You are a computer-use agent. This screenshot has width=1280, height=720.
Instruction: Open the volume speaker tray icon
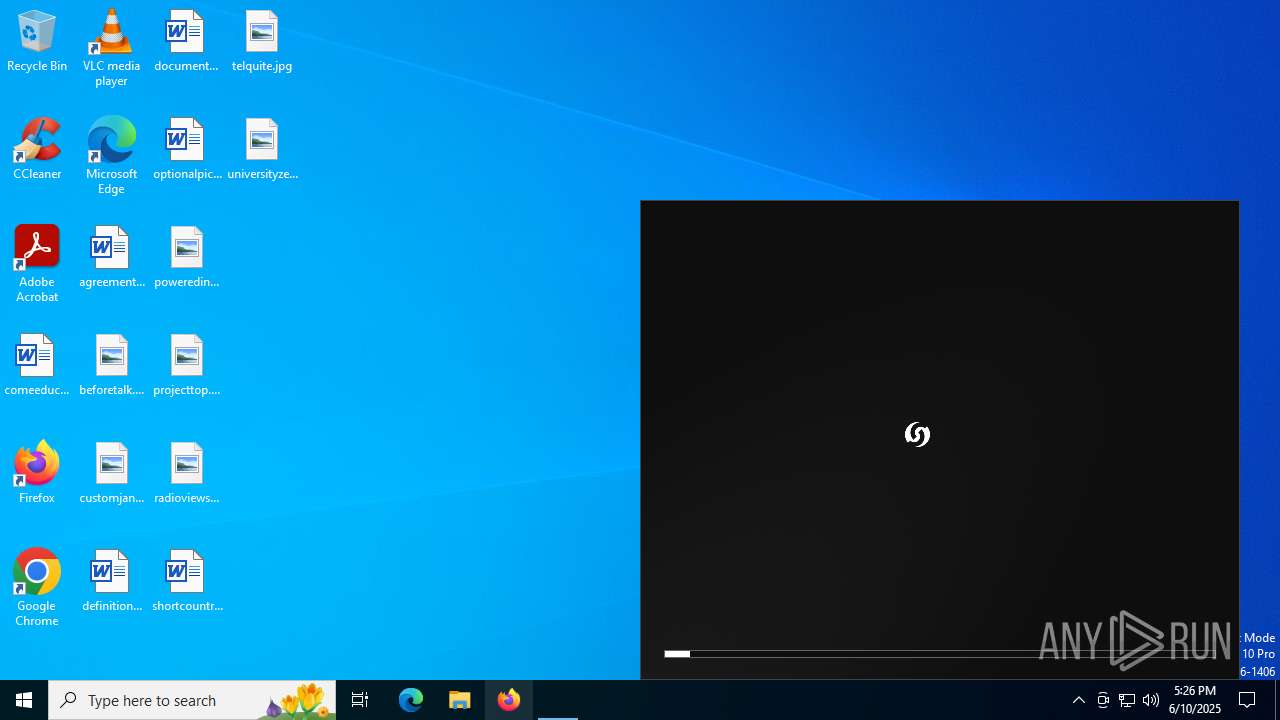tap(1151, 700)
